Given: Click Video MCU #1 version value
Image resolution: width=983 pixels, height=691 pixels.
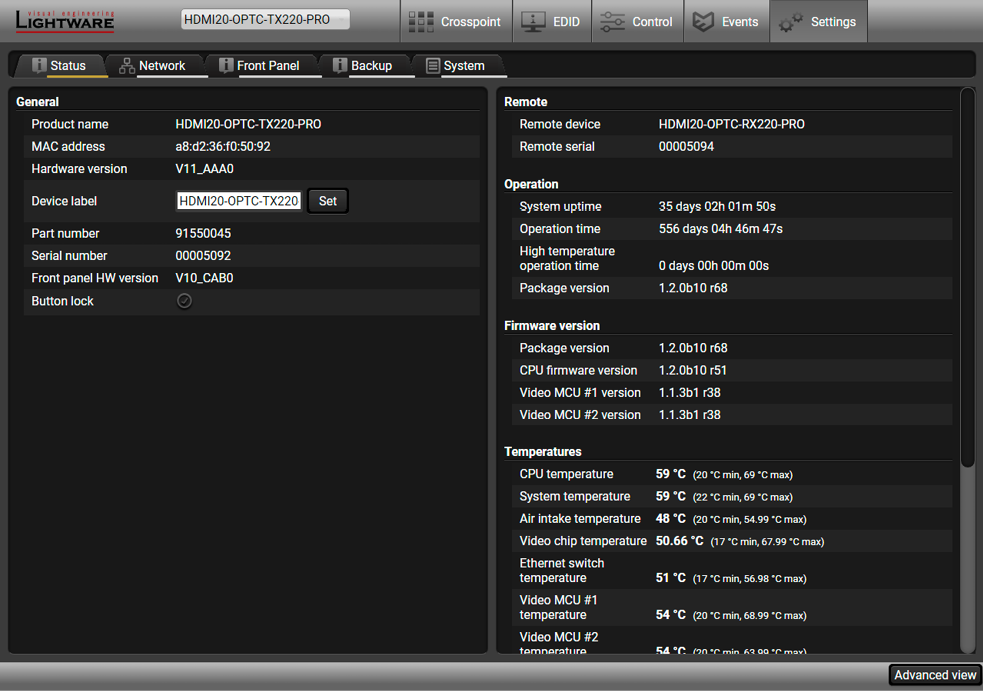Looking at the screenshot, I should (689, 393).
